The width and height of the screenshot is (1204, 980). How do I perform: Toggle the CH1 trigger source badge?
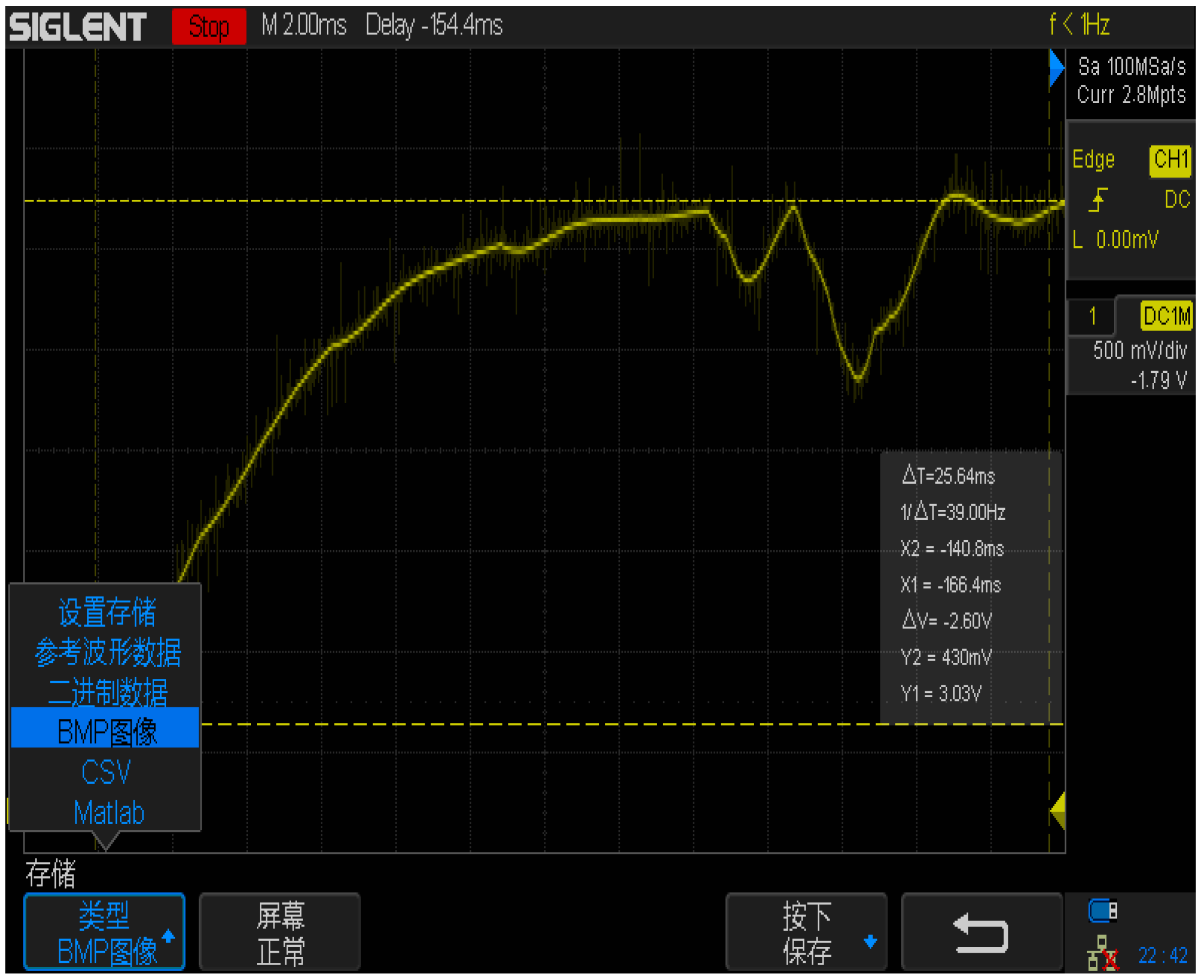(x=1170, y=160)
